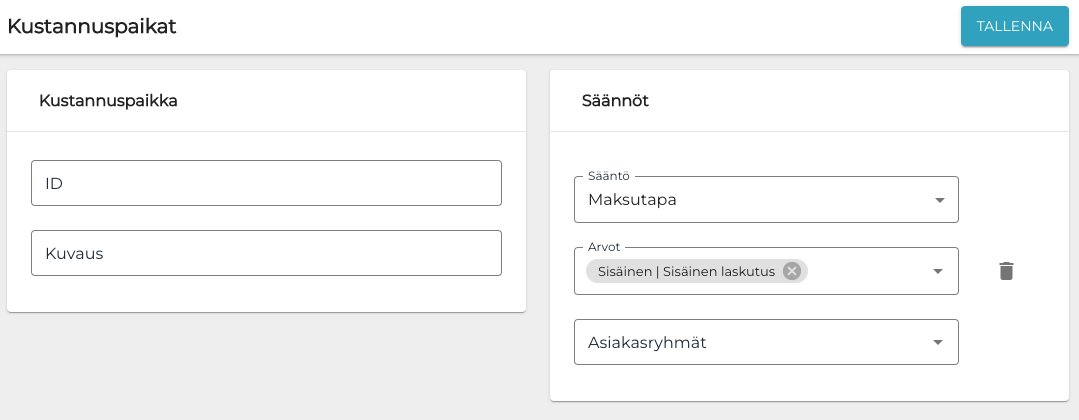
Task: Focus the ID text field
Action: click(x=266, y=183)
